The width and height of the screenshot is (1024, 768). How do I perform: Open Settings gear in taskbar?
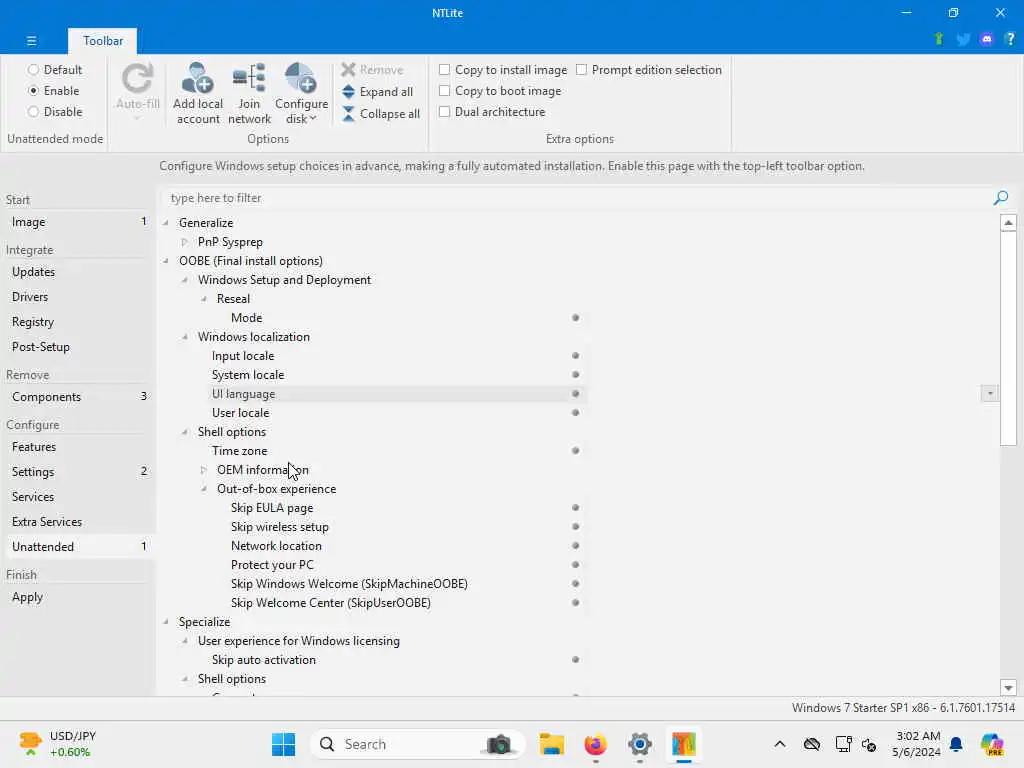coord(639,744)
